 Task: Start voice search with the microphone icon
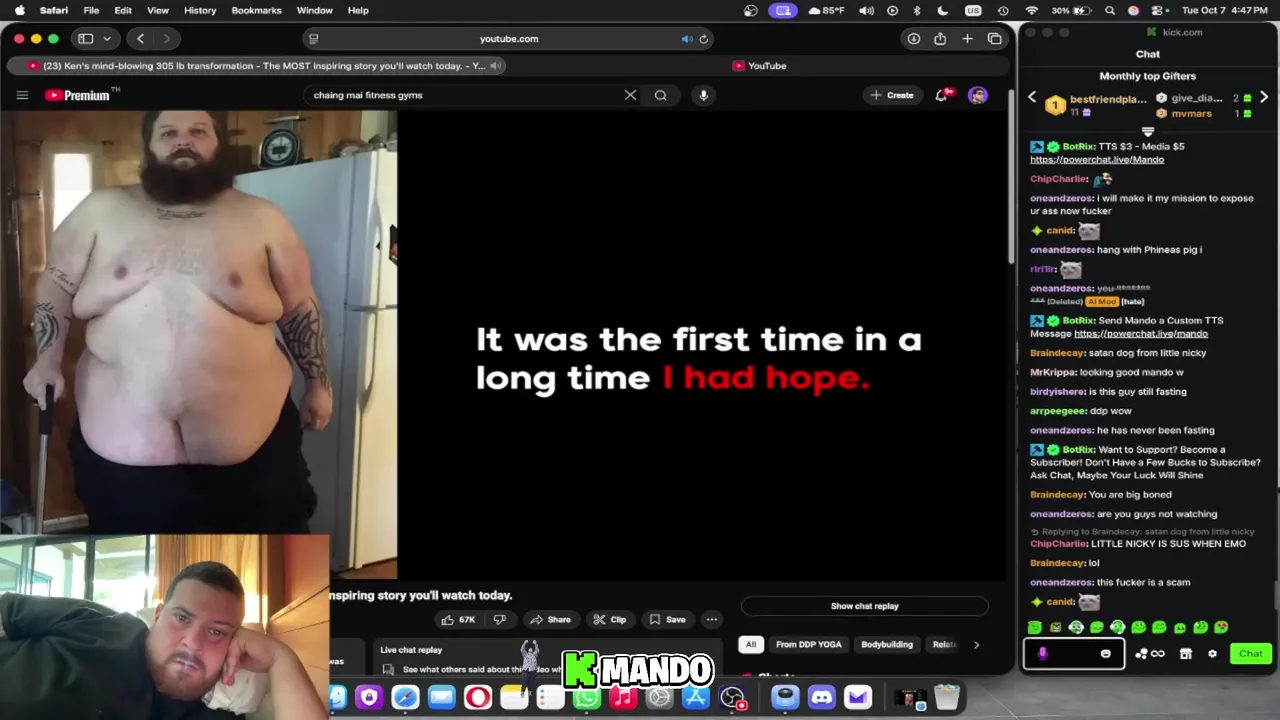tap(704, 95)
